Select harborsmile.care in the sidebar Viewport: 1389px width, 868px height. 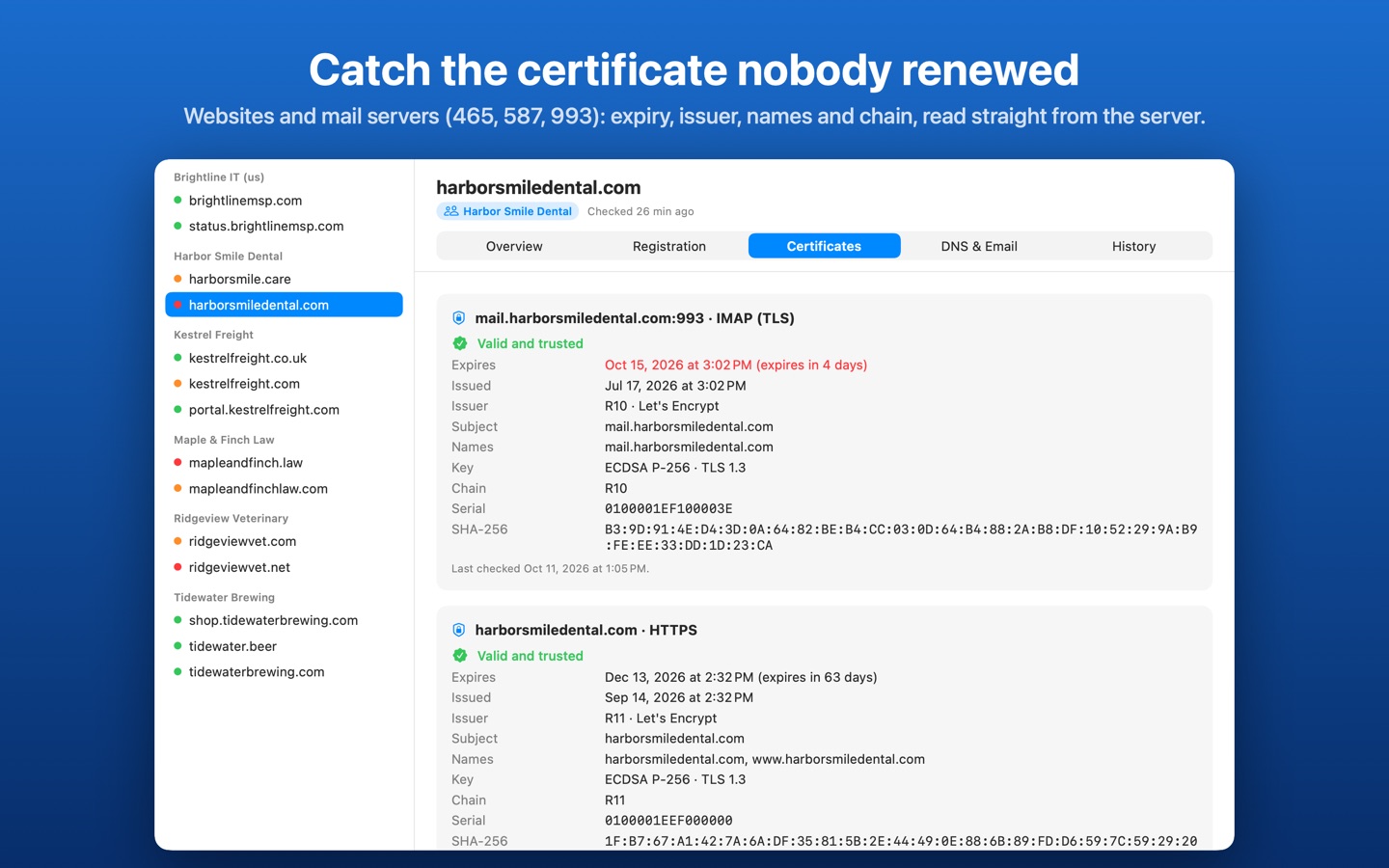[x=284, y=279]
